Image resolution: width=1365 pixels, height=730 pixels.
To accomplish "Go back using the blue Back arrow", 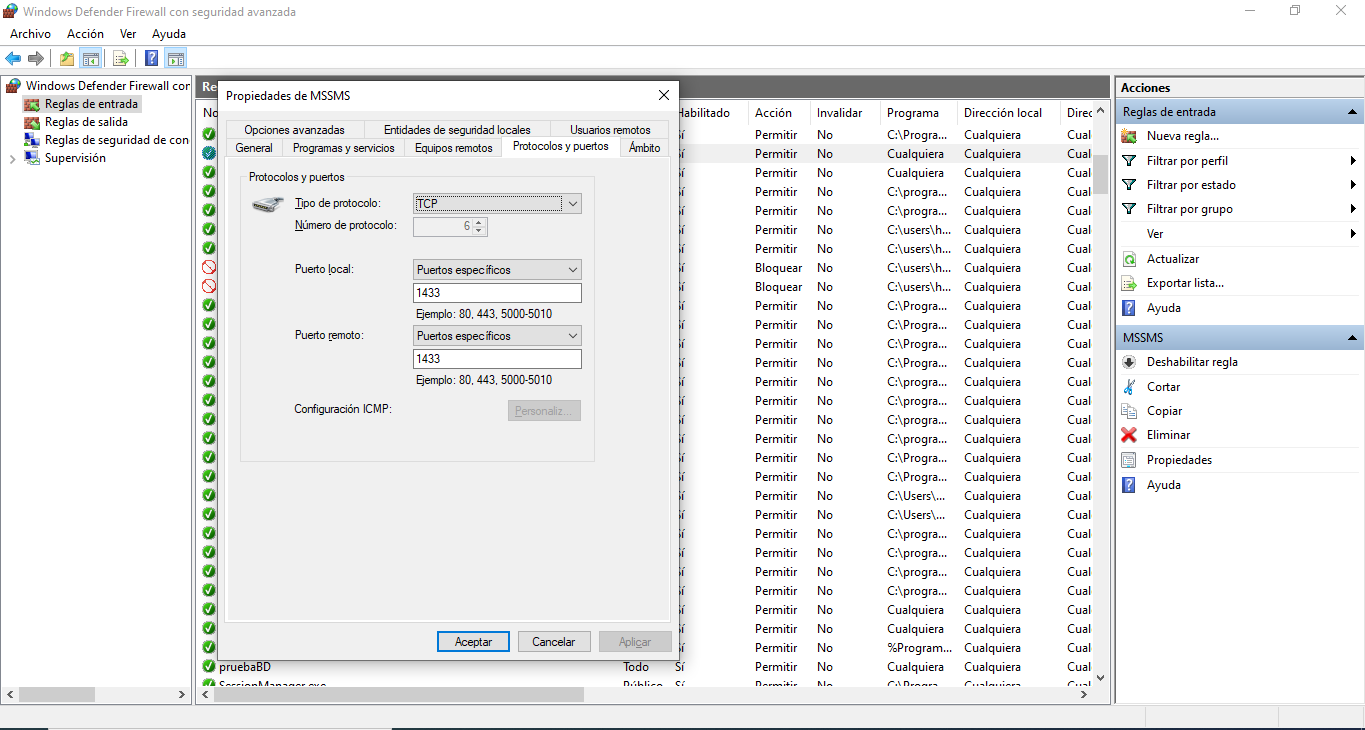I will (x=13, y=58).
